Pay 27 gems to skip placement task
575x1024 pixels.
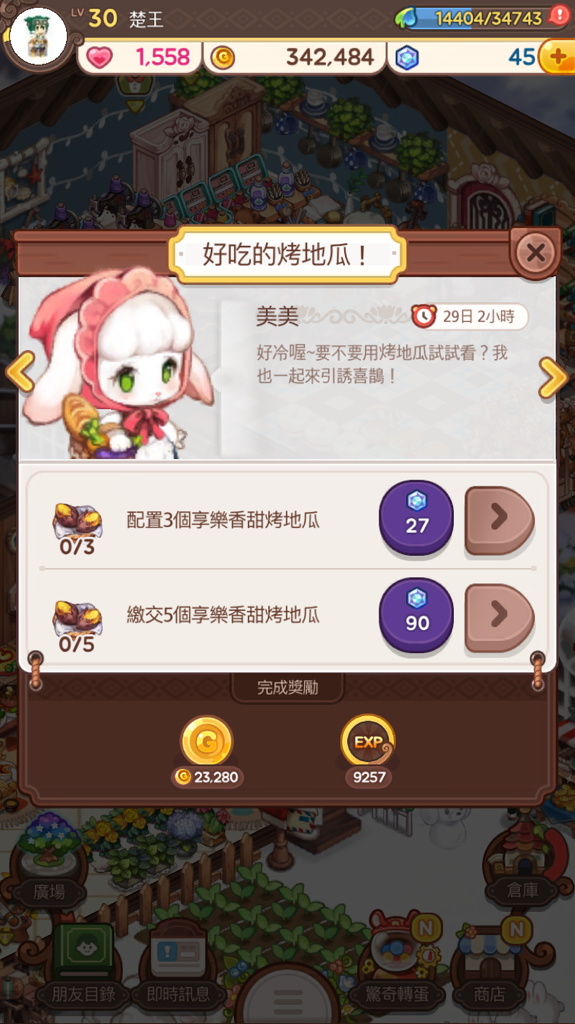[416, 518]
